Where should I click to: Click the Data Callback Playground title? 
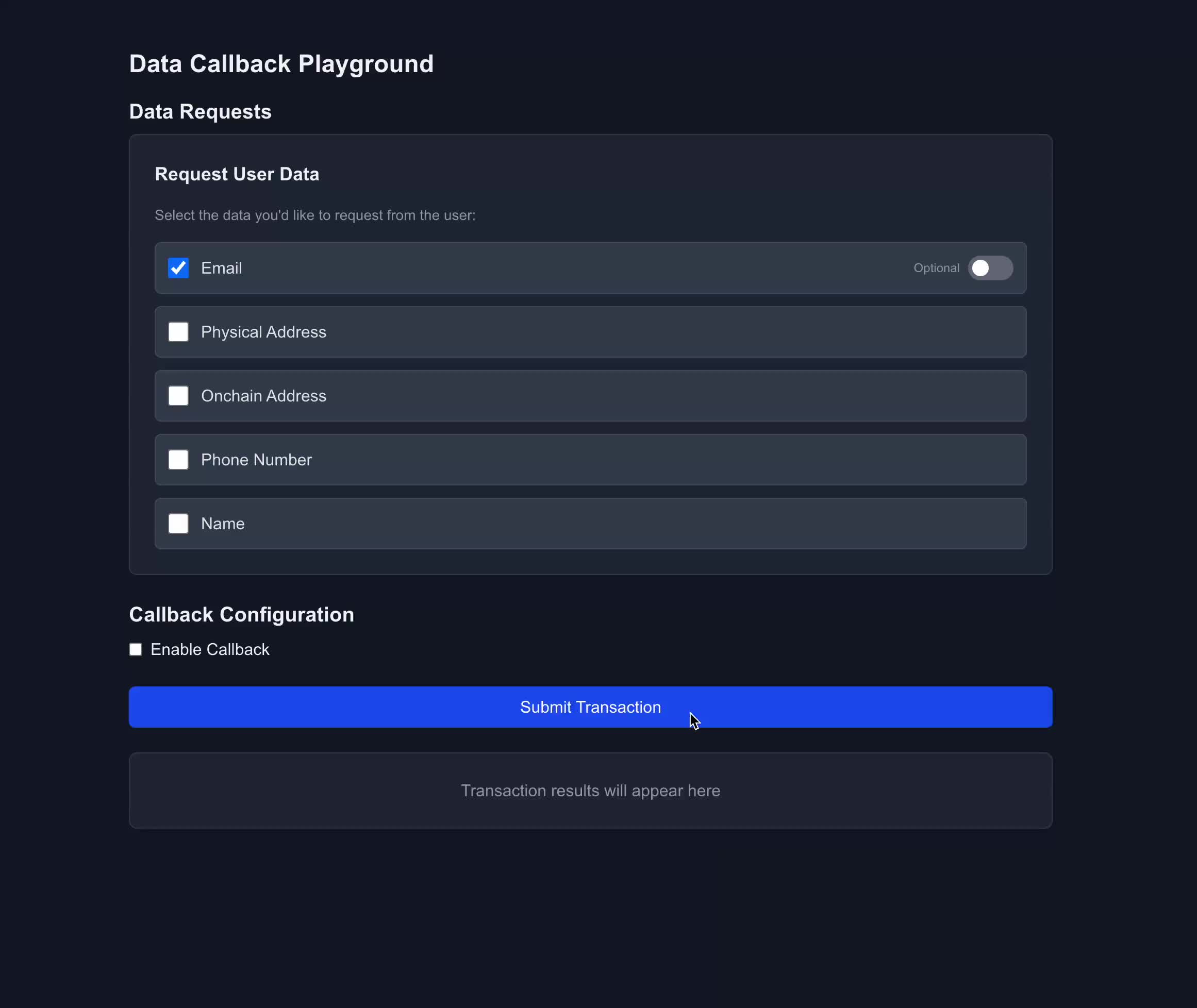tap(281, 64)
